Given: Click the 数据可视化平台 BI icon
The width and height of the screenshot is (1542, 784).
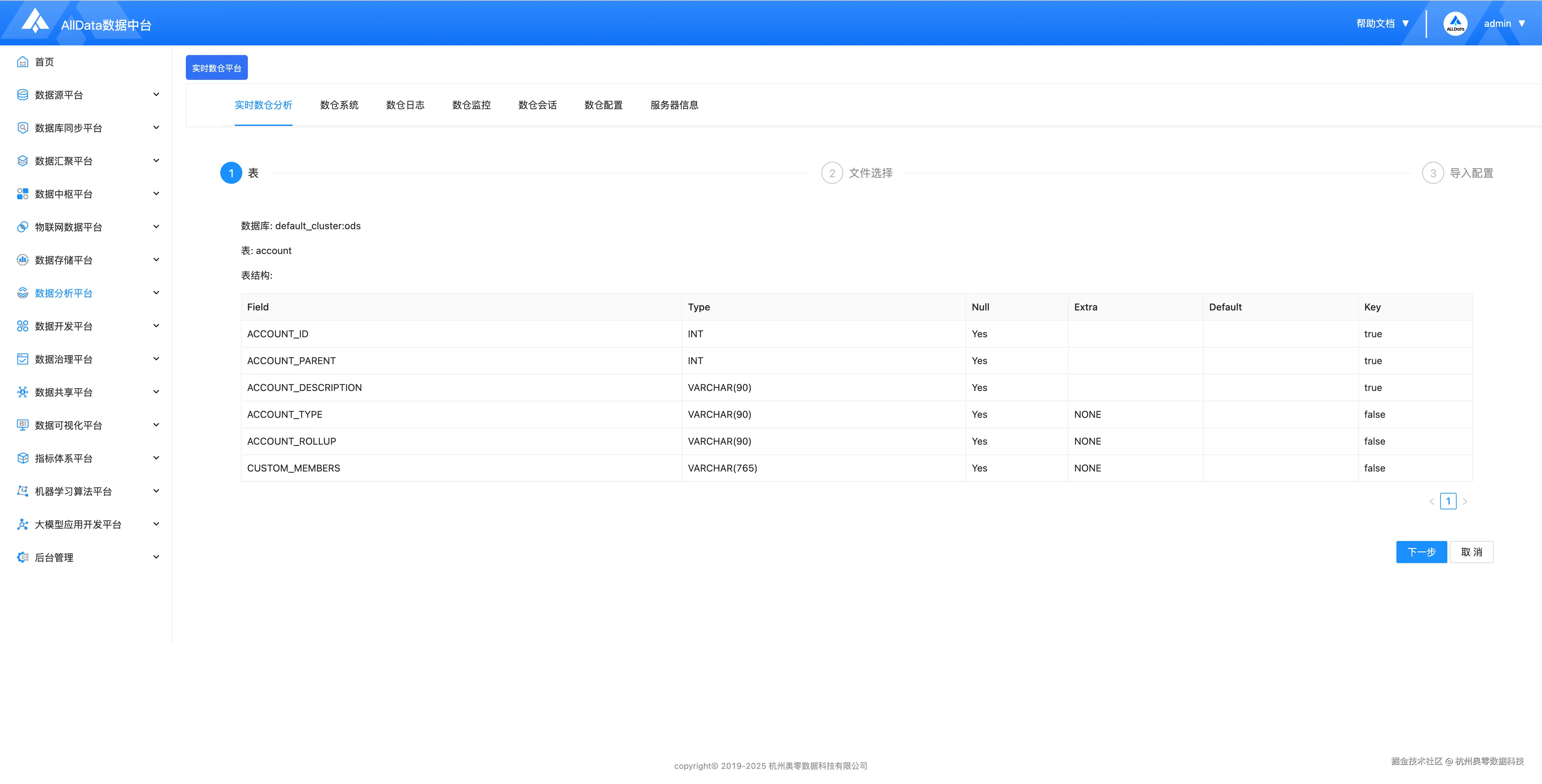Looking at the screenshot, I should (23, 425).
